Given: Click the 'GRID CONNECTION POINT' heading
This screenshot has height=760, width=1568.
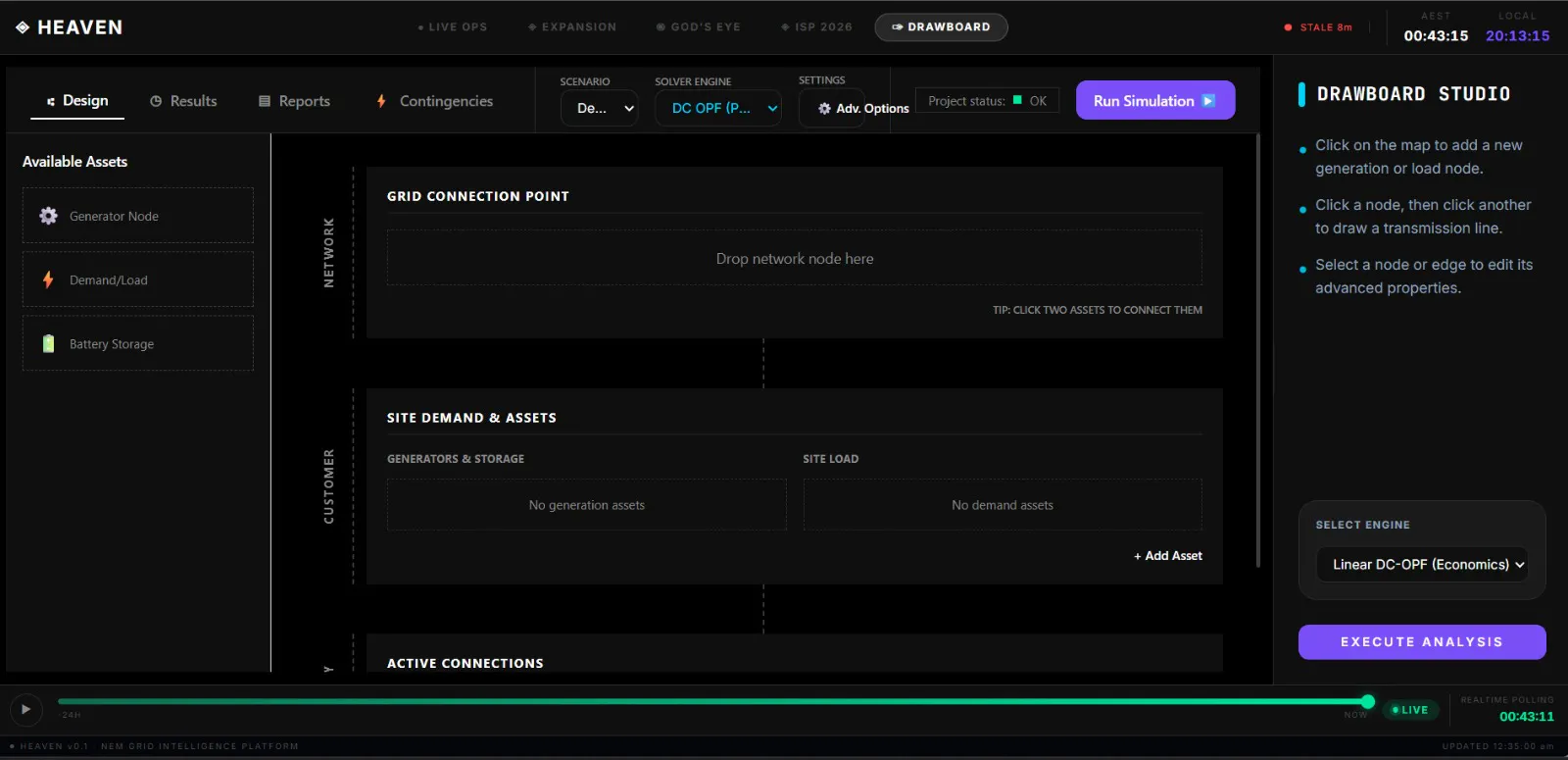Looking at the screenshot, I should point(478,196).
